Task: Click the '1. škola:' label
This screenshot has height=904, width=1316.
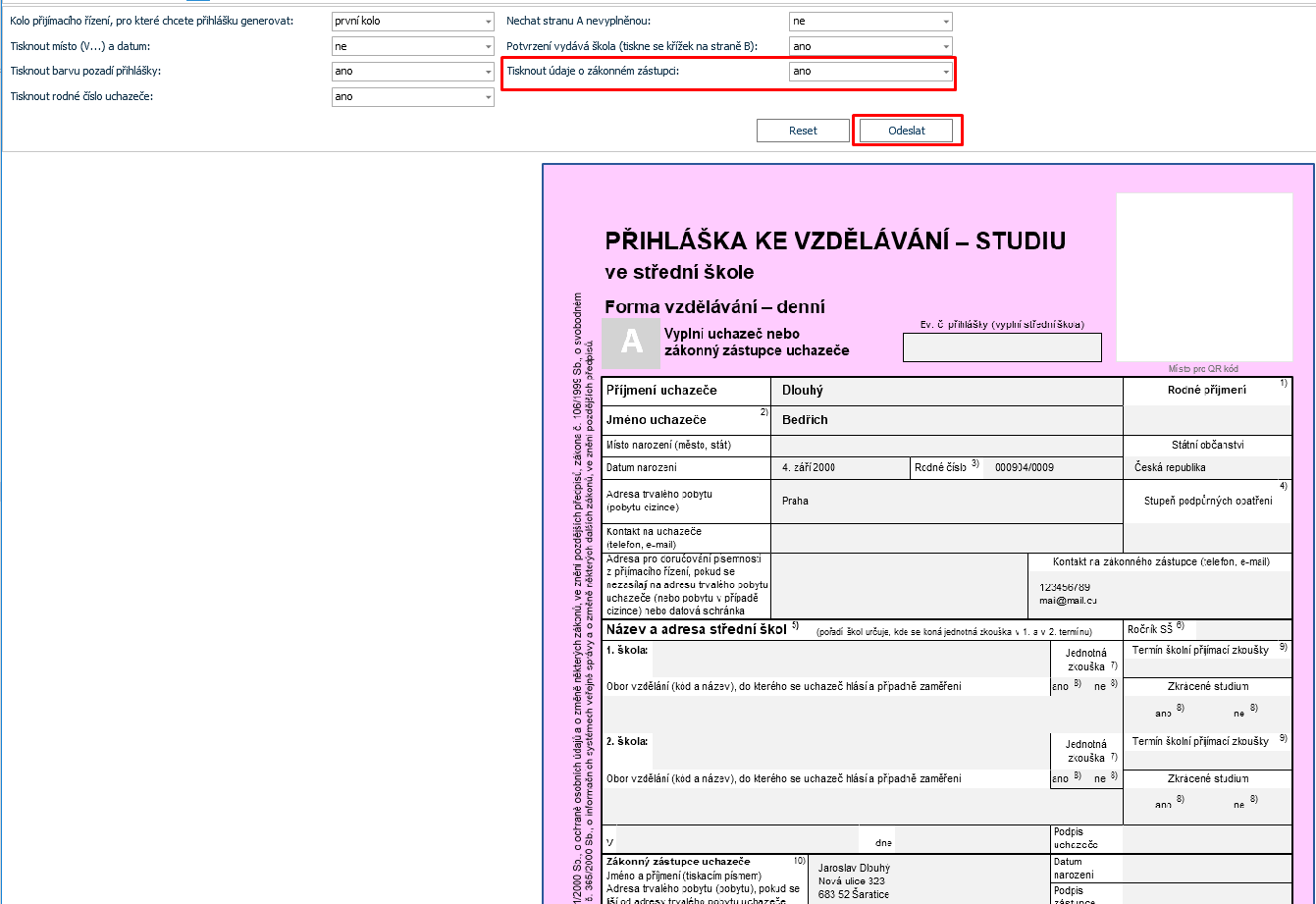Action: [x=627, y=650]
